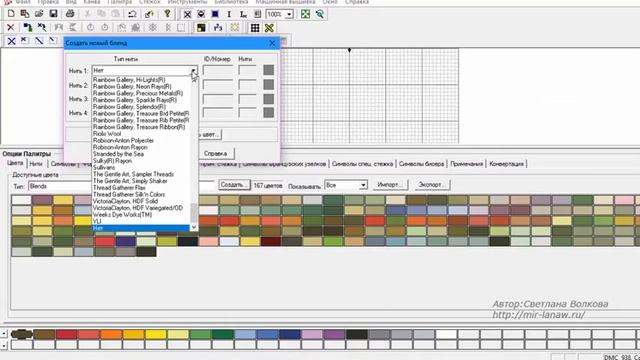This screenshot has height=360, width=640.
Task: Click the New pattern toolbar icon
Action: coord(11,14)
